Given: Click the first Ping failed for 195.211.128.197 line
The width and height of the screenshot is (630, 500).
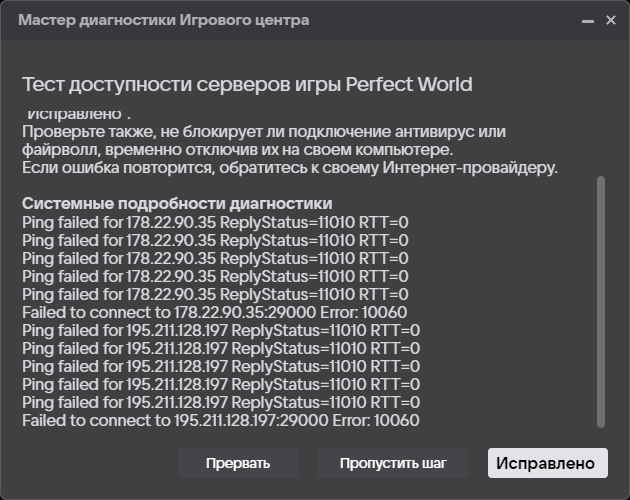Looking at the screenshot, I should (x=221, y=330).
